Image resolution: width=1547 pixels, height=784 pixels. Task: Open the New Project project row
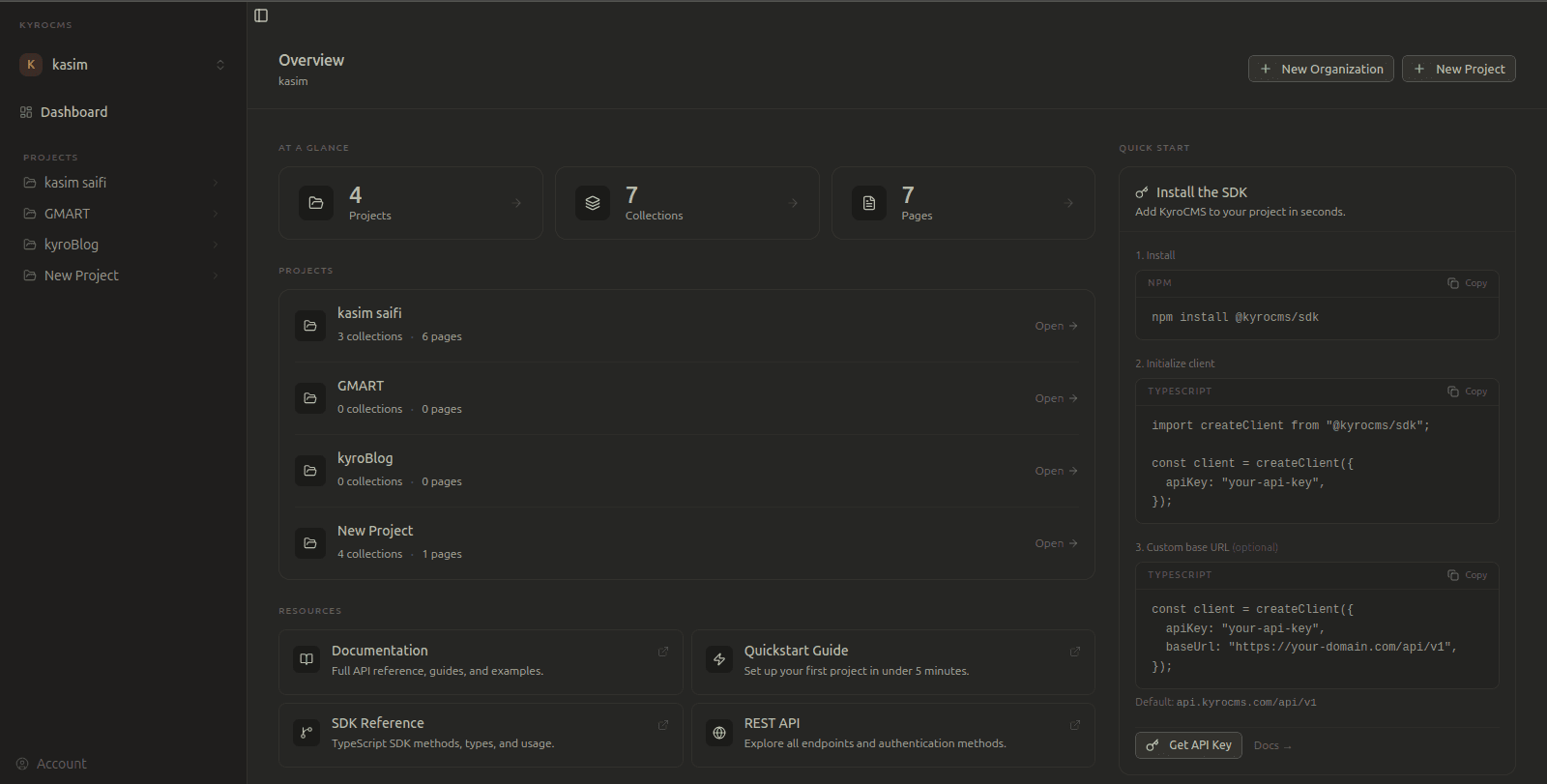click(686, 543)
